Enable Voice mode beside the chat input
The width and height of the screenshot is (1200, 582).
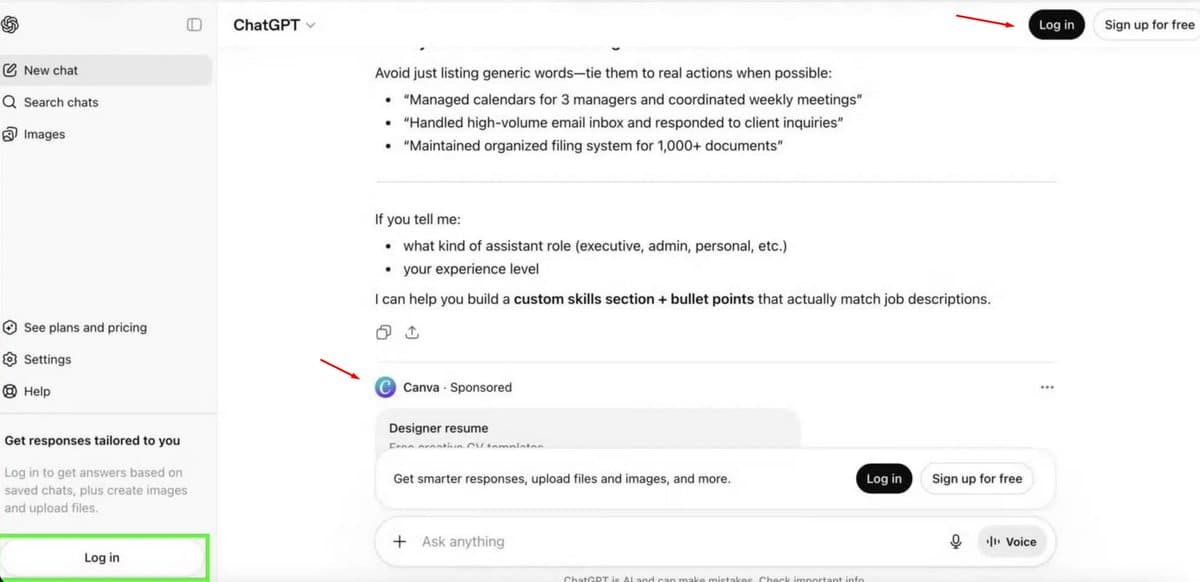point(1013,541)
